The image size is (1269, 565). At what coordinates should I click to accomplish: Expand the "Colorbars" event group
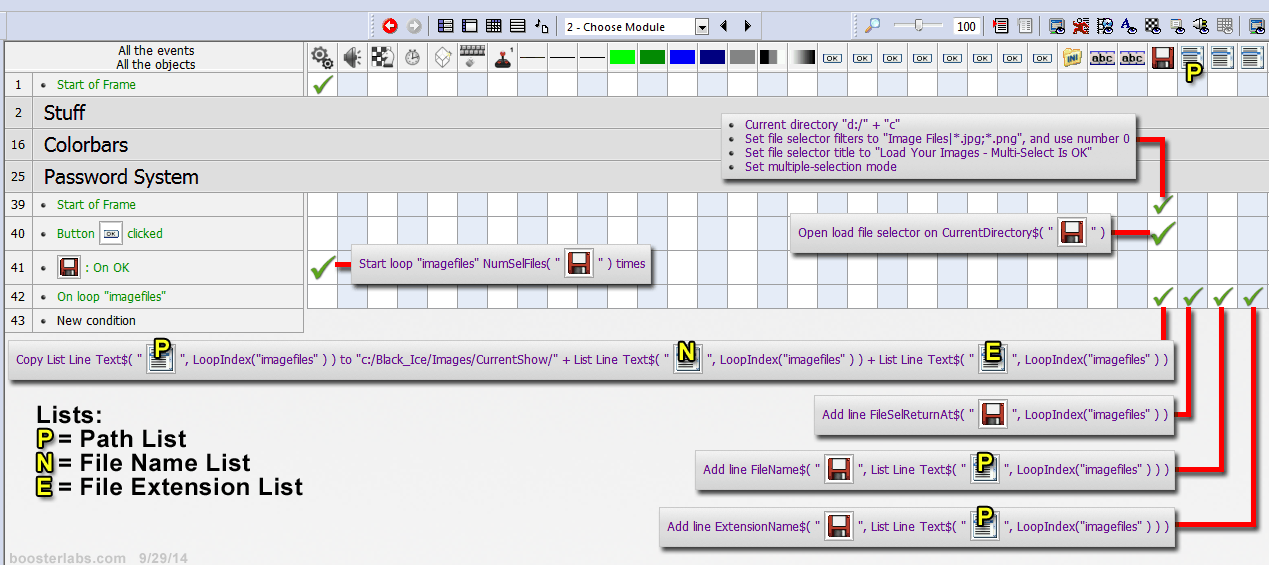click(x=86, y=145)
